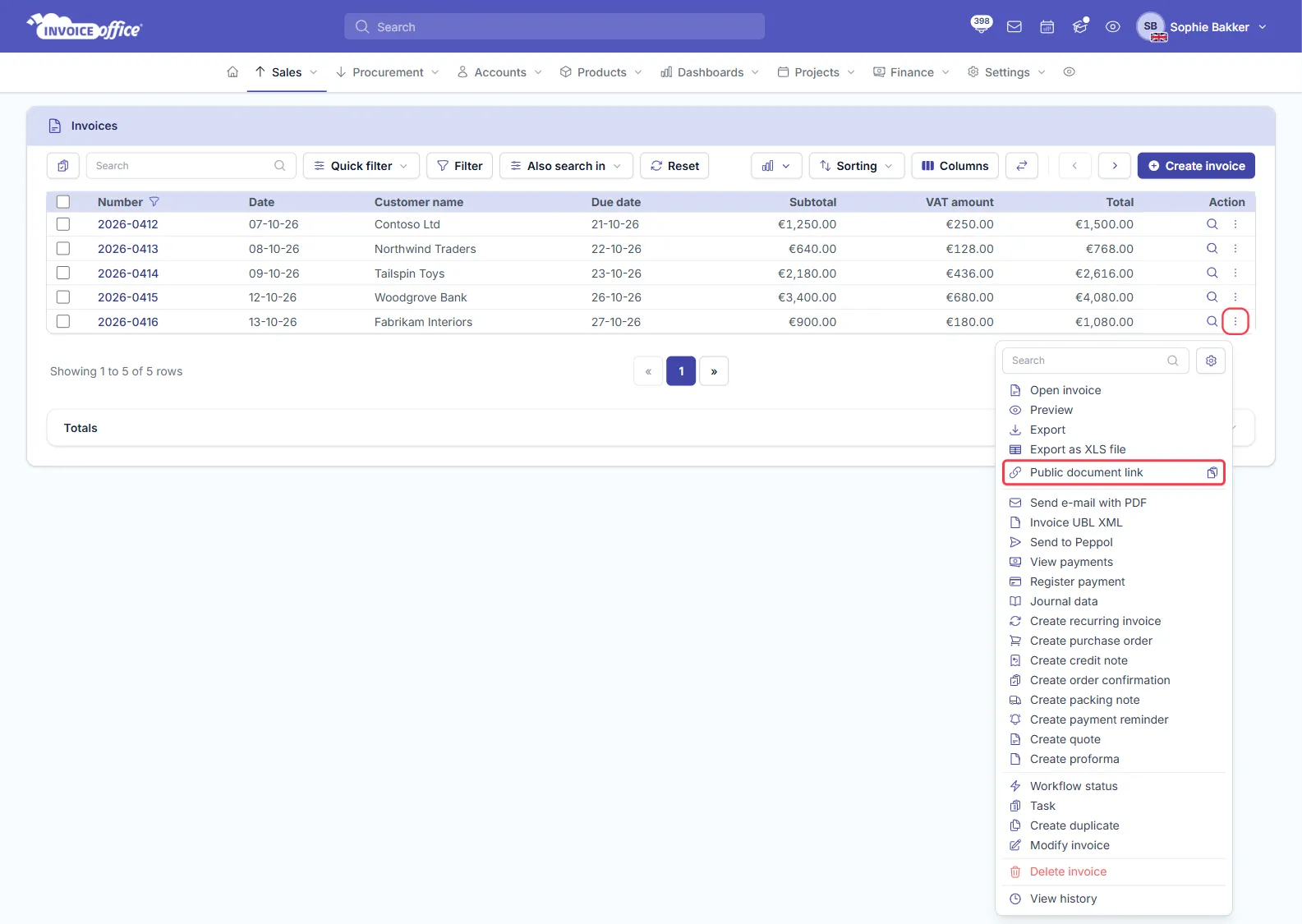This screenshot has height=924, width=1302.
Task: Open the Sorting dropdown
Action: [857, 166]
